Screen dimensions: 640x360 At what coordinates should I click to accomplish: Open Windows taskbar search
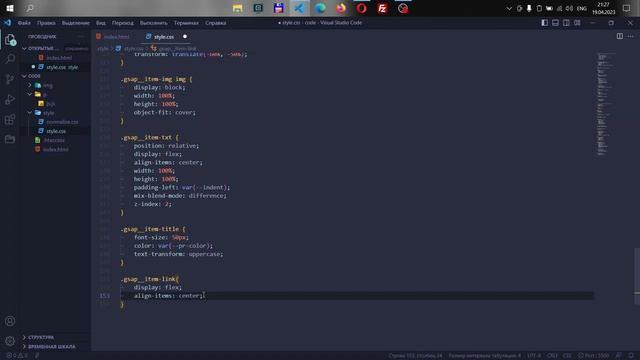[x=30, y=8]
